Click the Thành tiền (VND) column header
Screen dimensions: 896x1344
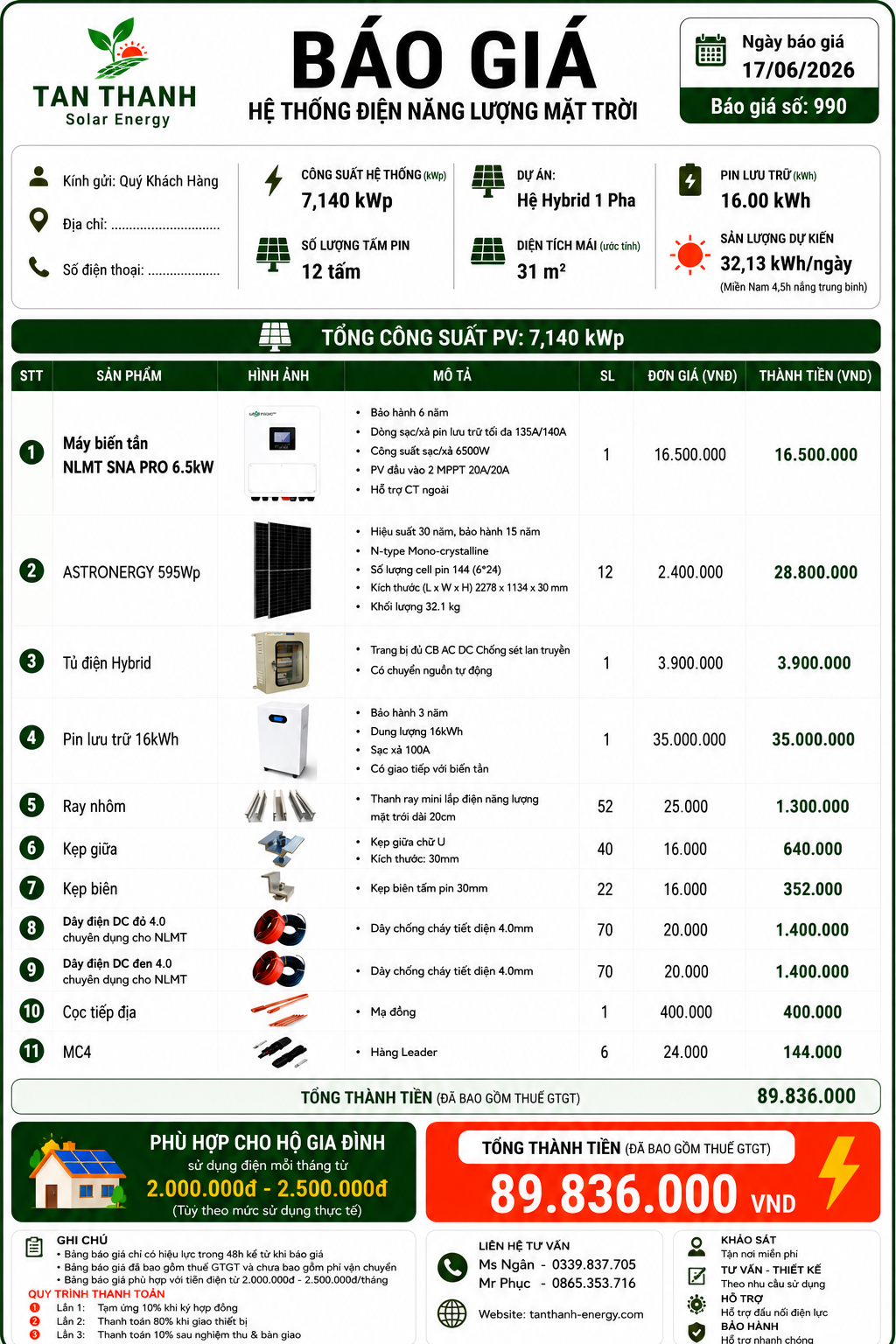[815, 375]
